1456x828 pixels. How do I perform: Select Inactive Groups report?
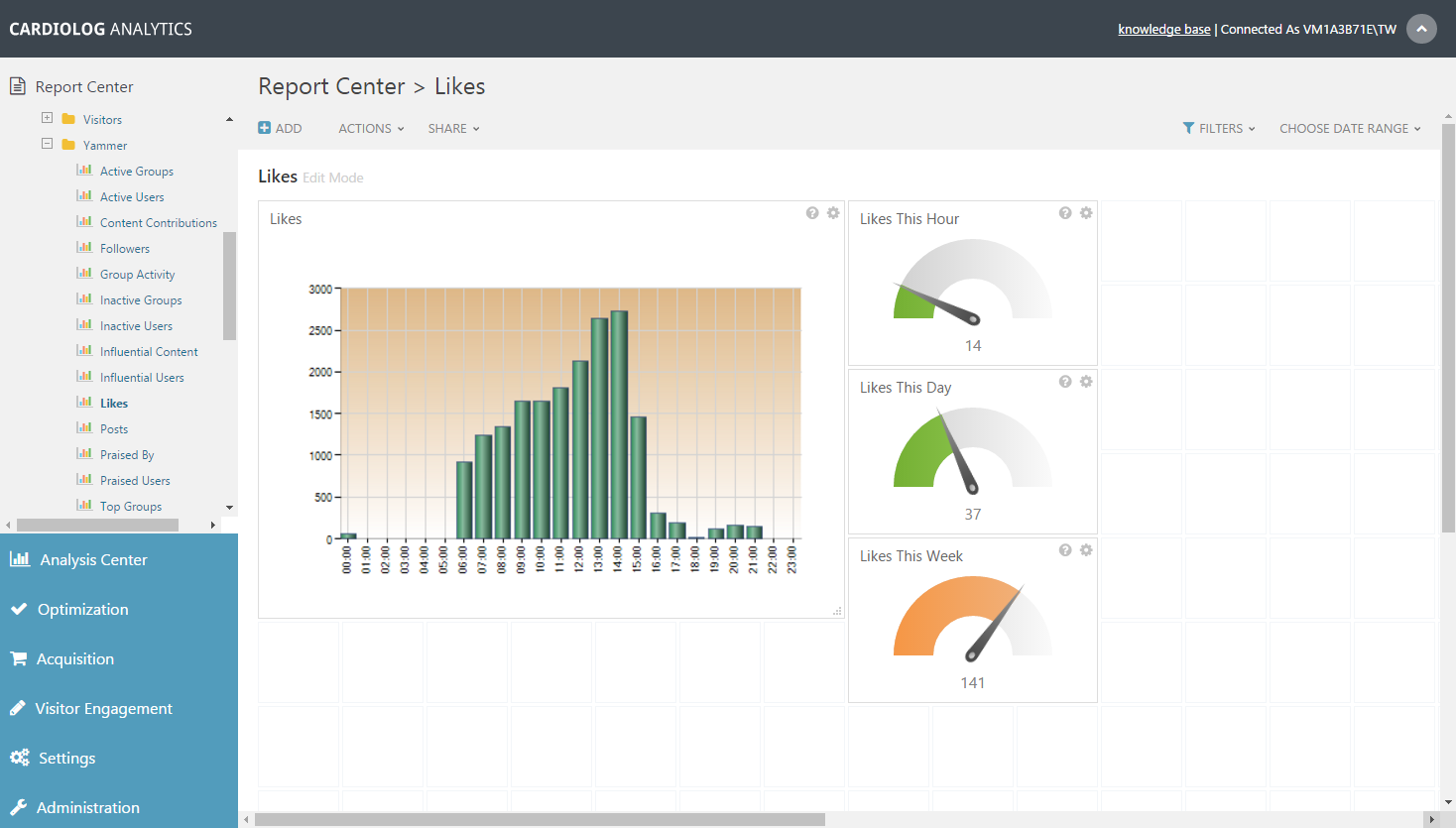click(141, 299)
